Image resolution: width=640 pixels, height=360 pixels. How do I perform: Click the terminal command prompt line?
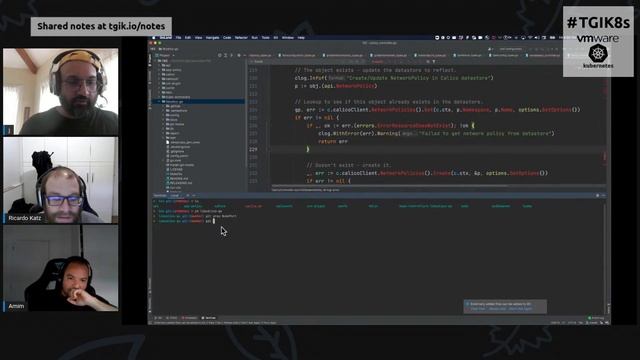(184, 221)
